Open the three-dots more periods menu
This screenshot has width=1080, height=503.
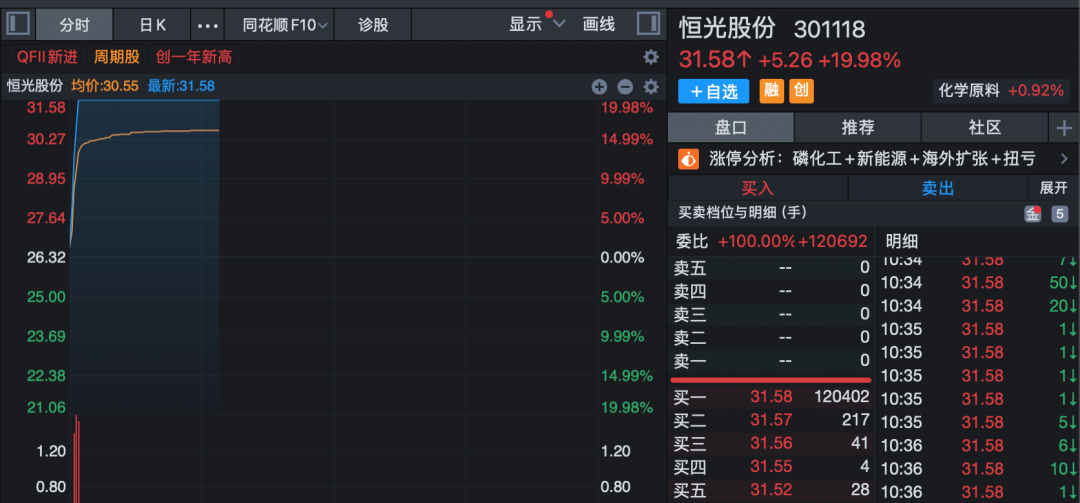pos(207,24)
